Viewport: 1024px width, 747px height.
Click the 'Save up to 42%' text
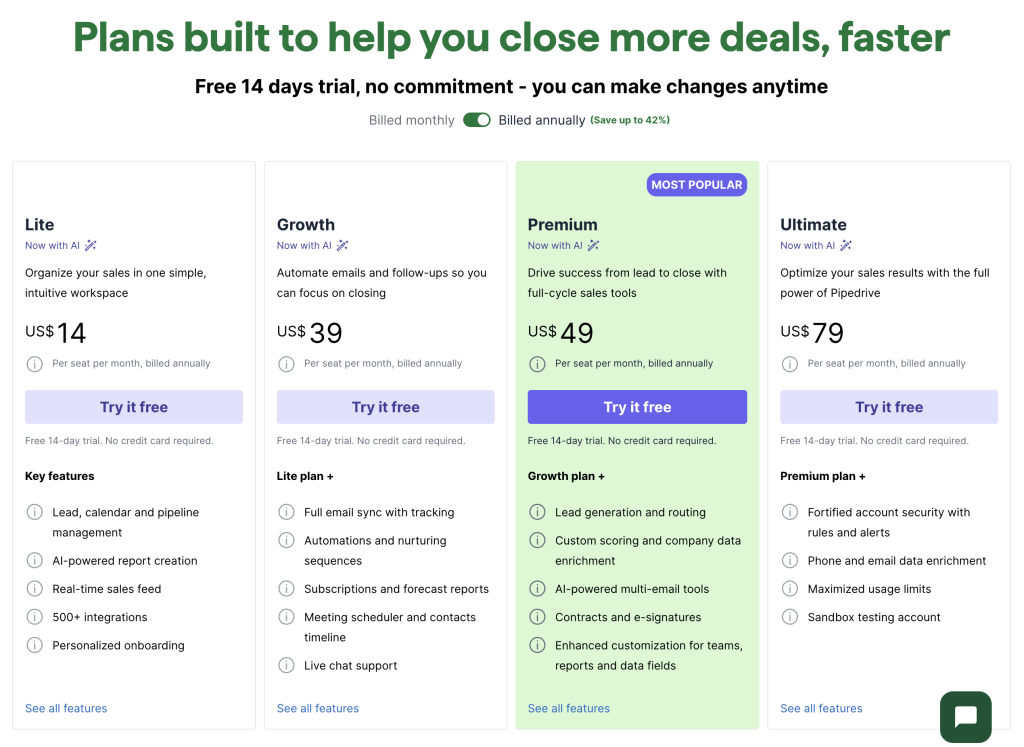coord(629,118)
